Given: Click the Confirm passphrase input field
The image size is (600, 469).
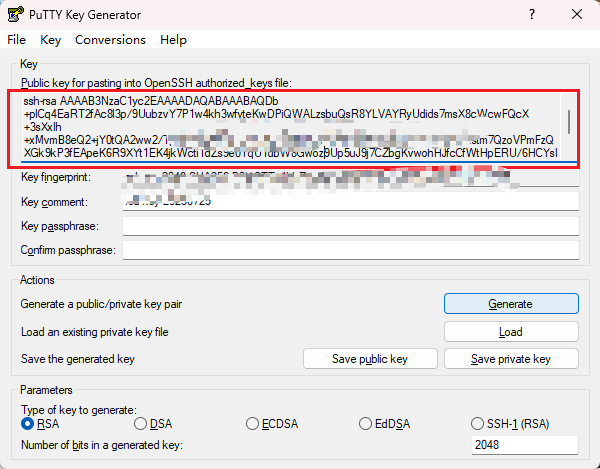Looking at the screenshot, I should point(350,250).
